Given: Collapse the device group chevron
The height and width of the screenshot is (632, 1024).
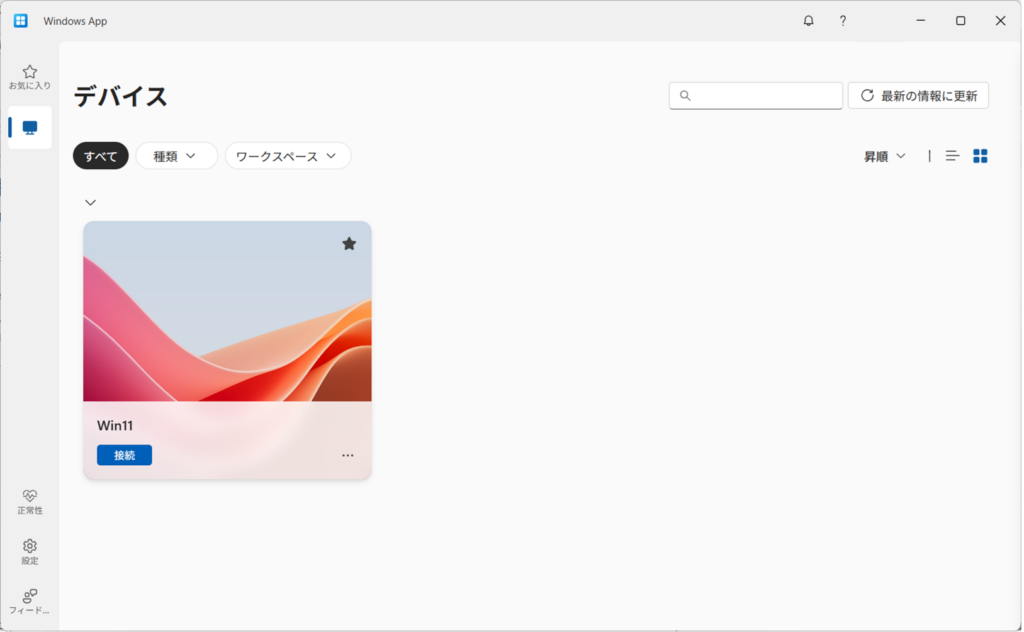Looking at the screenshot, I should 91,202.
